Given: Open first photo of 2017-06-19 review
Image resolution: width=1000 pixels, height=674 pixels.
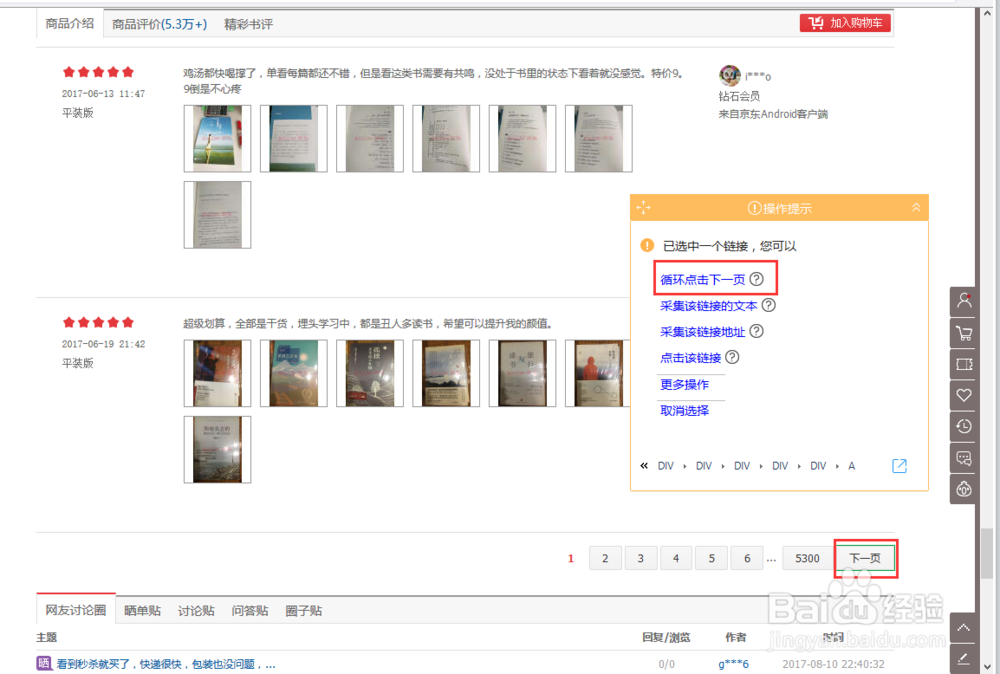Looking at the screenshot, I should (217, 373).
